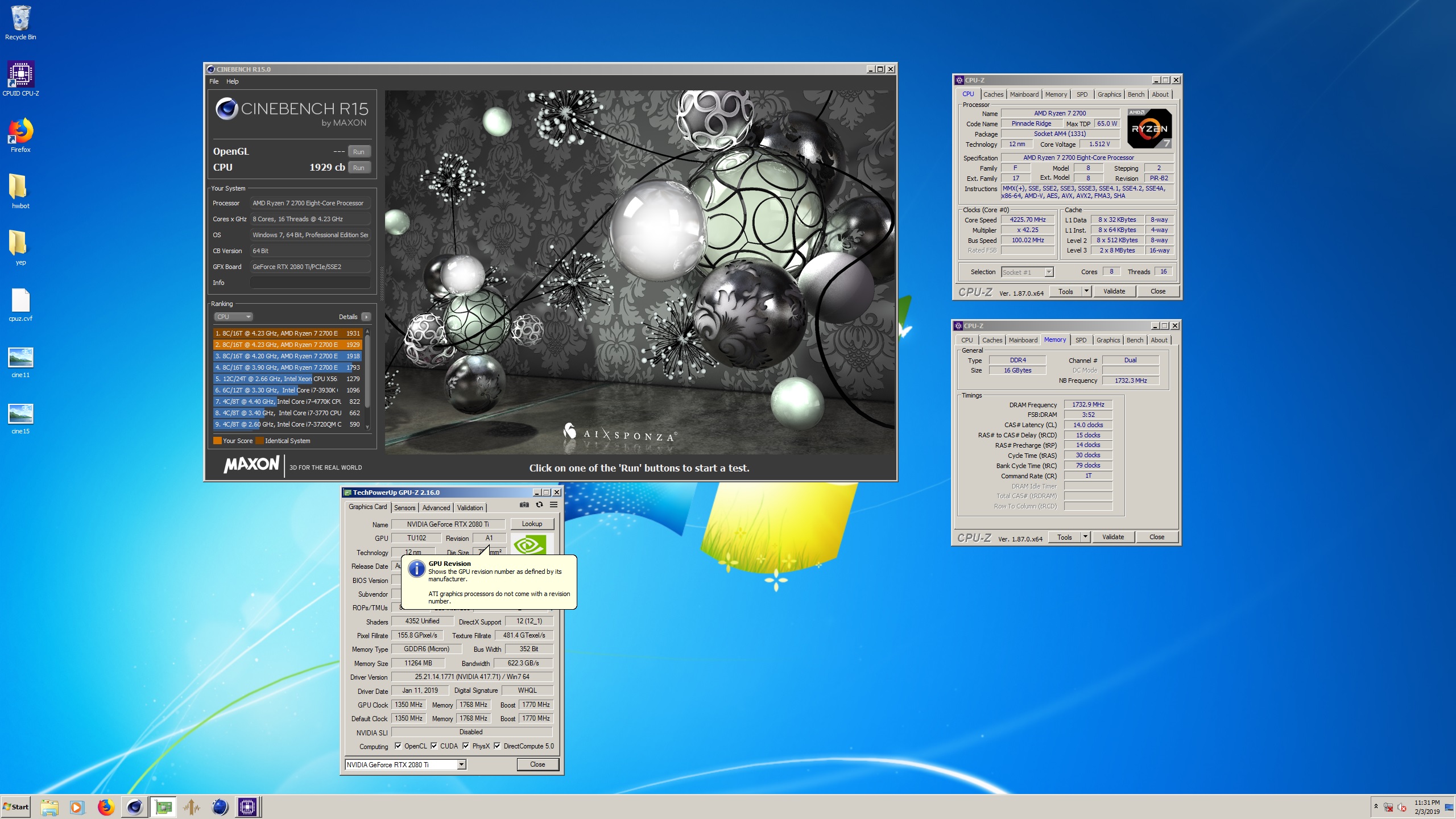The image size is (1456, 819).
Task: Open SPD tab in bottom CPU-Z window
Action: pos(1081,340)
